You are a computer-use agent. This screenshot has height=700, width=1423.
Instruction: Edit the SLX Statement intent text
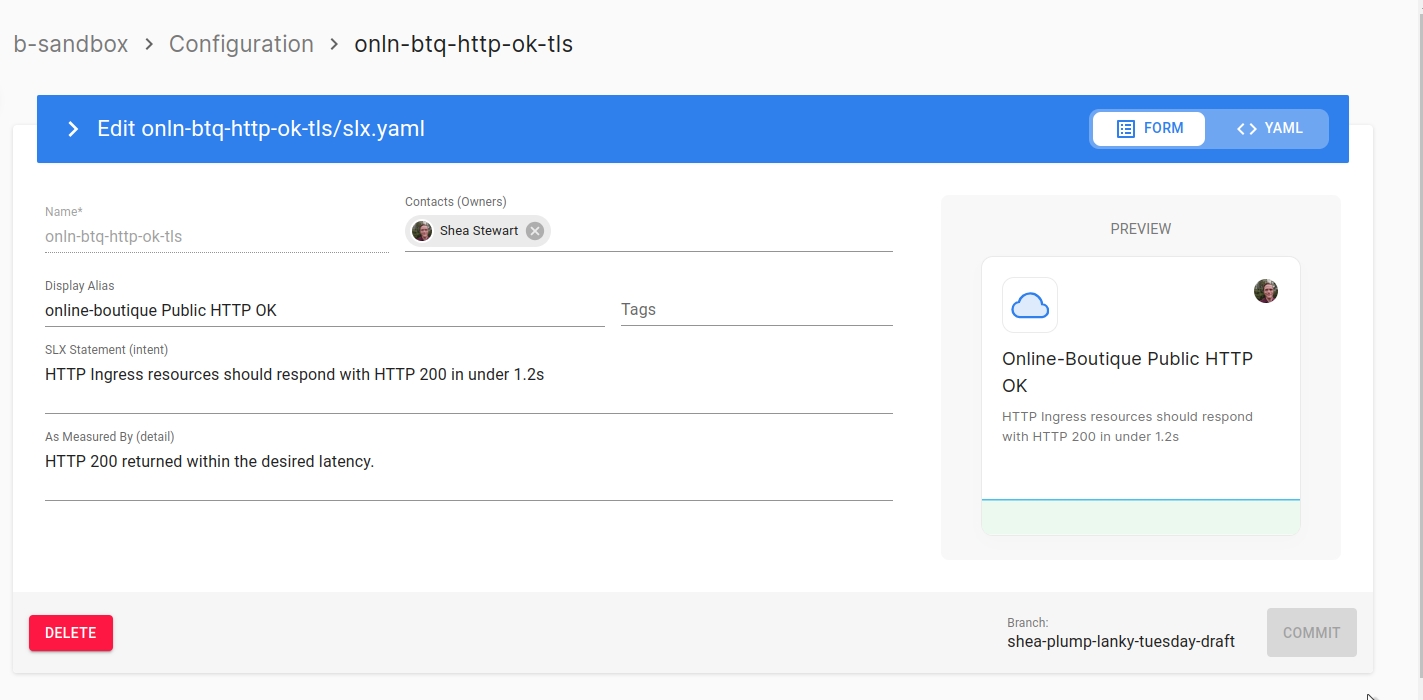pos(468,376)
